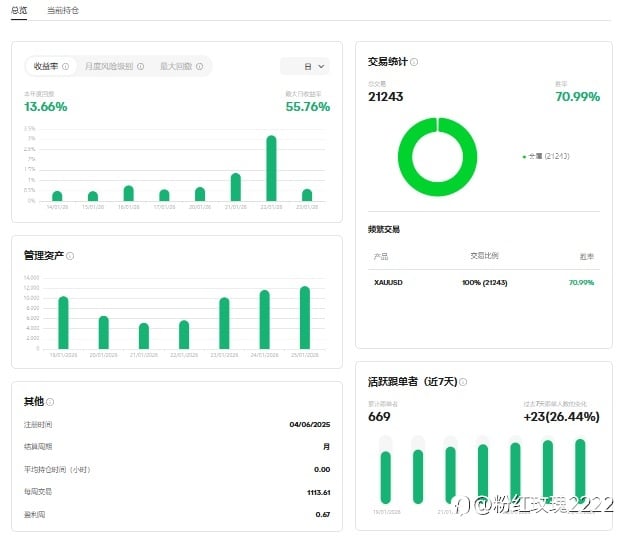Click the 14/01 bar in the 收益率 chart

point(57,196)
